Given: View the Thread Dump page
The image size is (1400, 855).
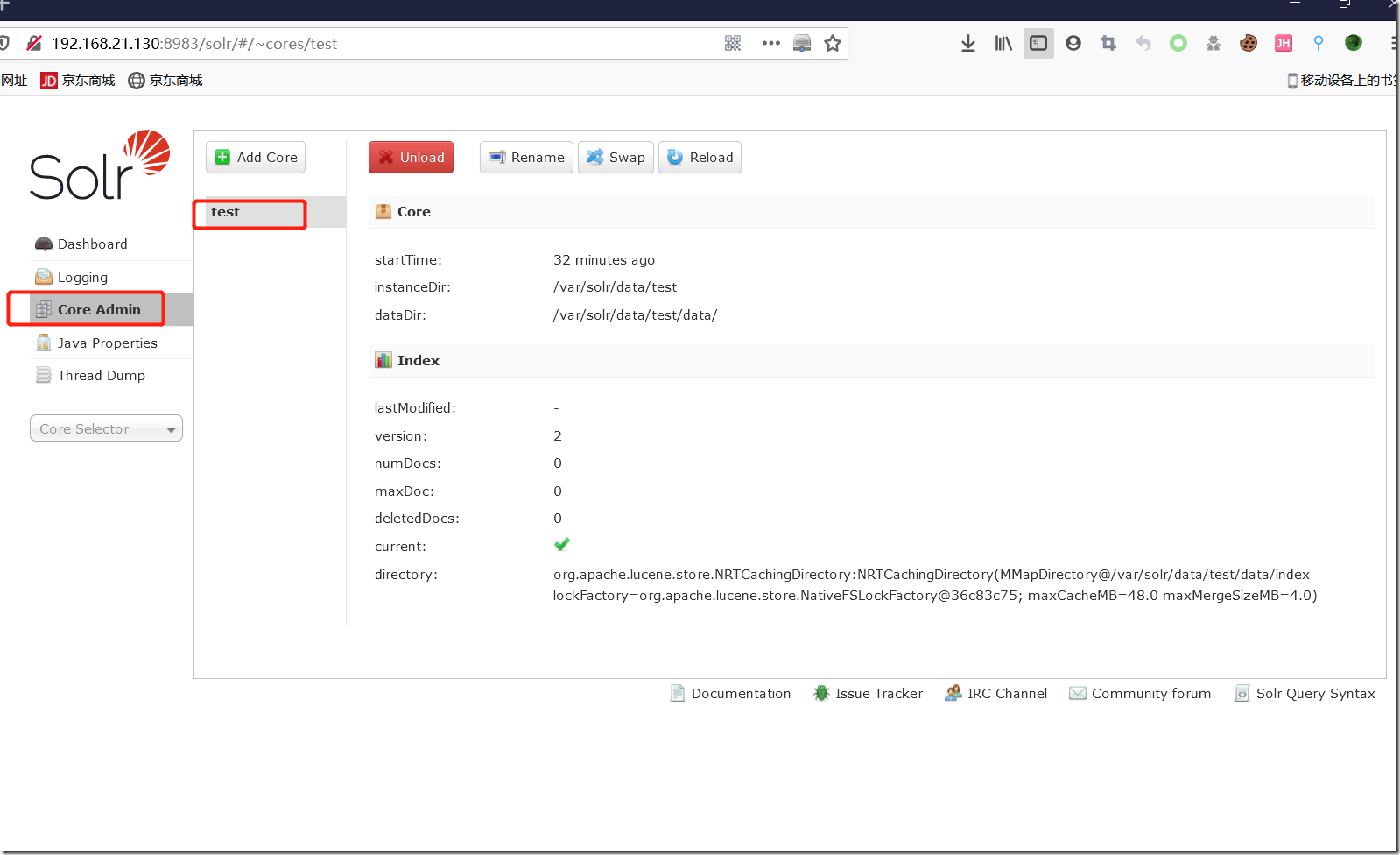Looking at the screenshot, I should click(x=102, y=376).
